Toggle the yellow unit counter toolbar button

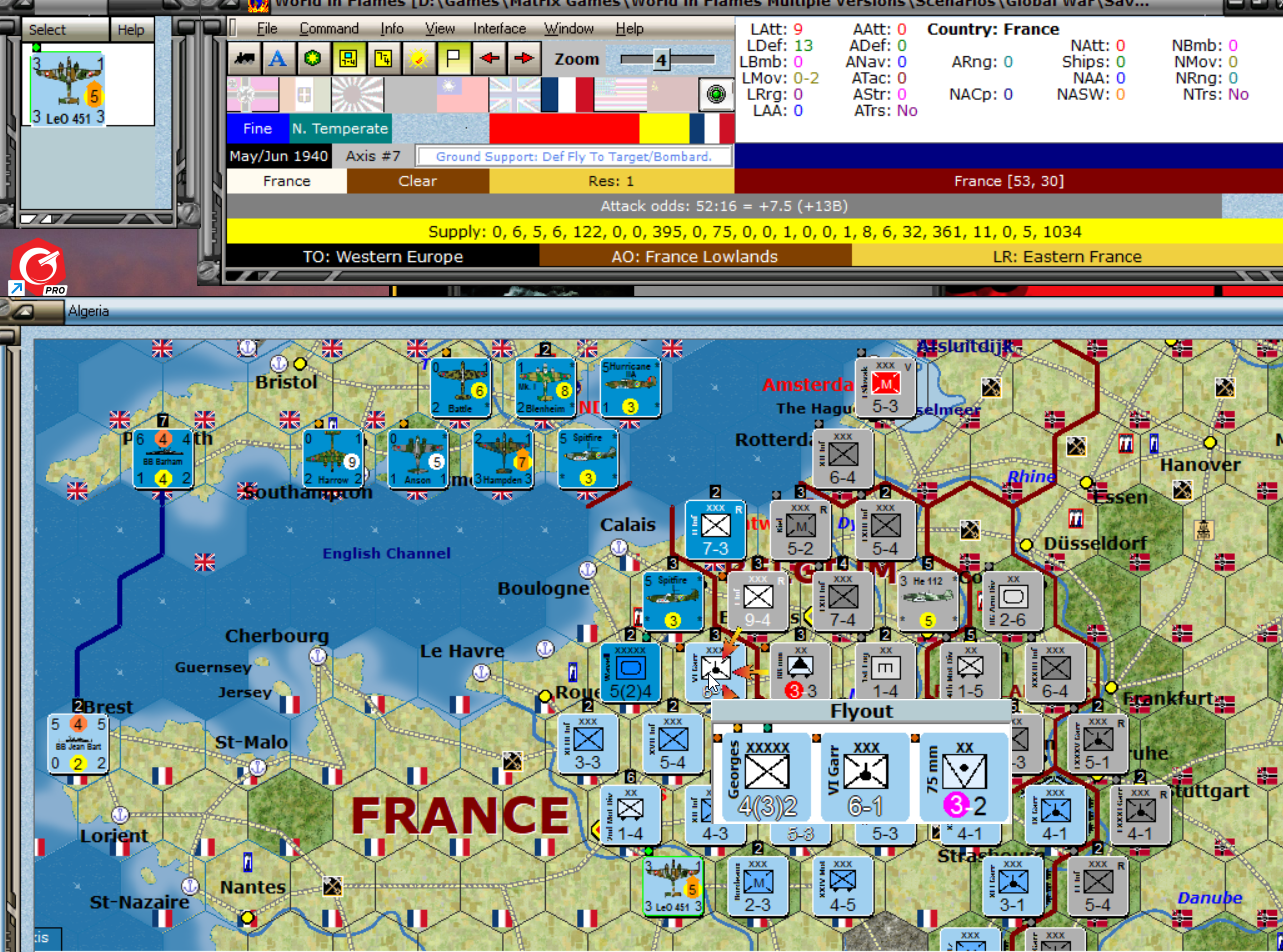tap(348, 58)
